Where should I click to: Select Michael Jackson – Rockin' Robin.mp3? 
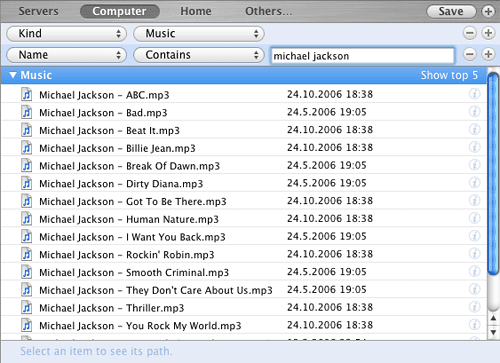tap(244, 254)
